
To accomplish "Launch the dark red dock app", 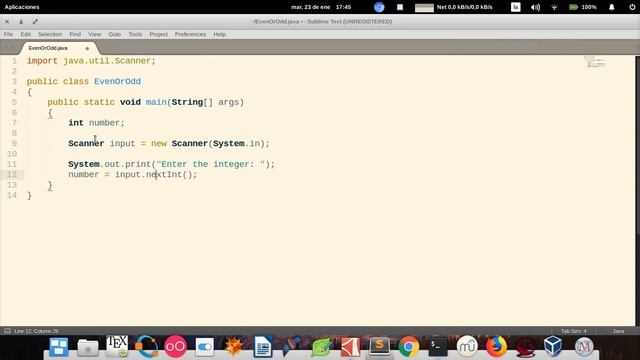I will pyautogui.click(x=525, y=347).
